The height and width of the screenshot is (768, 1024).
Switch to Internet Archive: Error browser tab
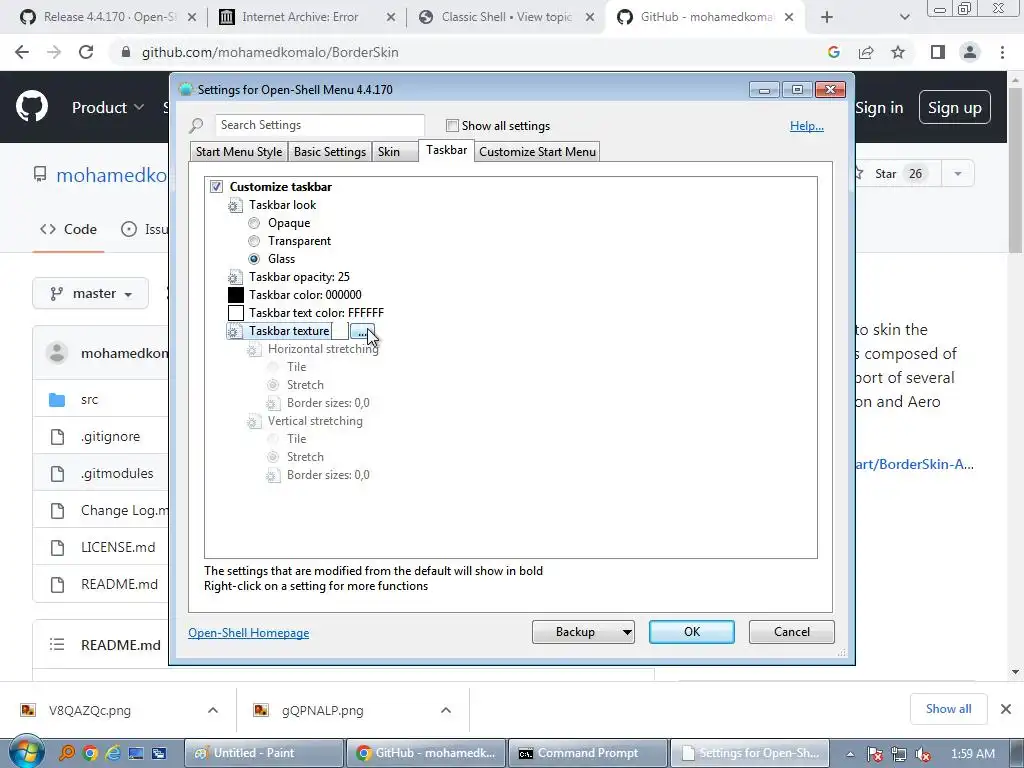[307, 17]
